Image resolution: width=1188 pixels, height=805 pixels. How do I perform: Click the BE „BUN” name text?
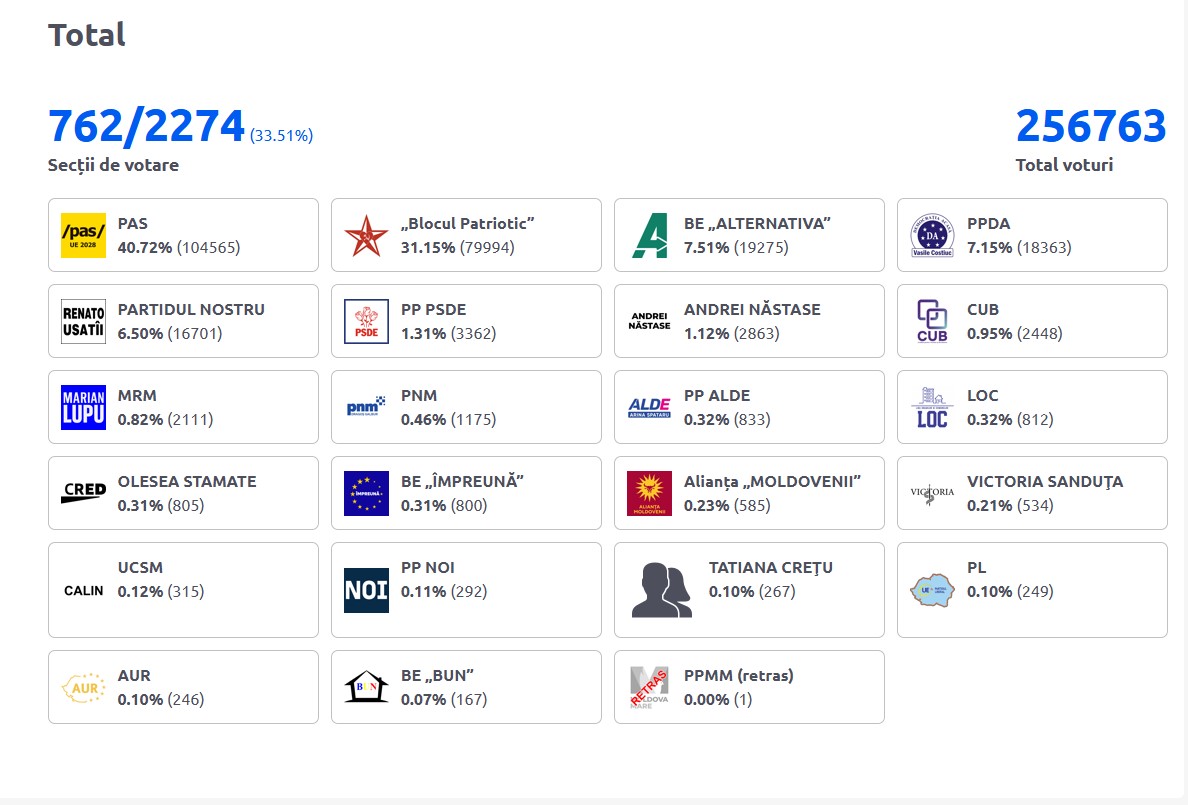[437, 675]
